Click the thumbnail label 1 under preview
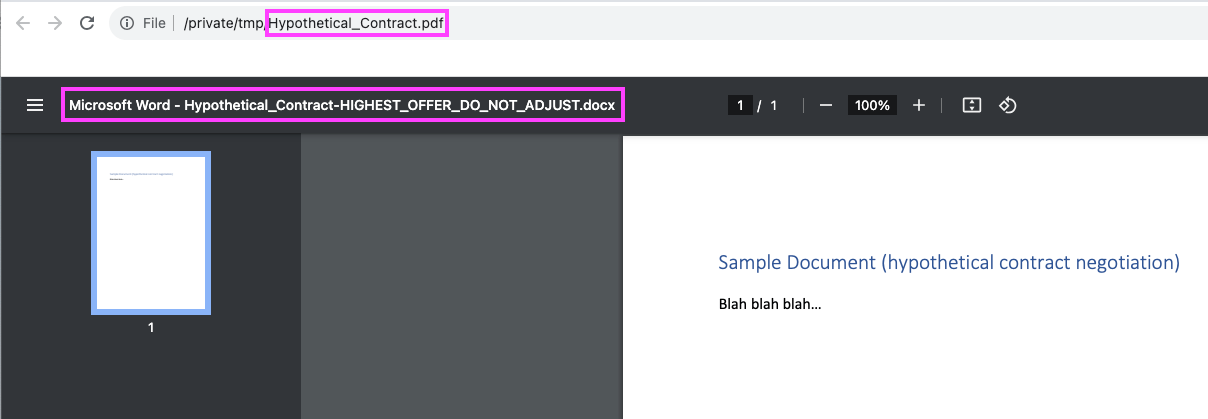1208x419 pixels. (x=151, y=327)
